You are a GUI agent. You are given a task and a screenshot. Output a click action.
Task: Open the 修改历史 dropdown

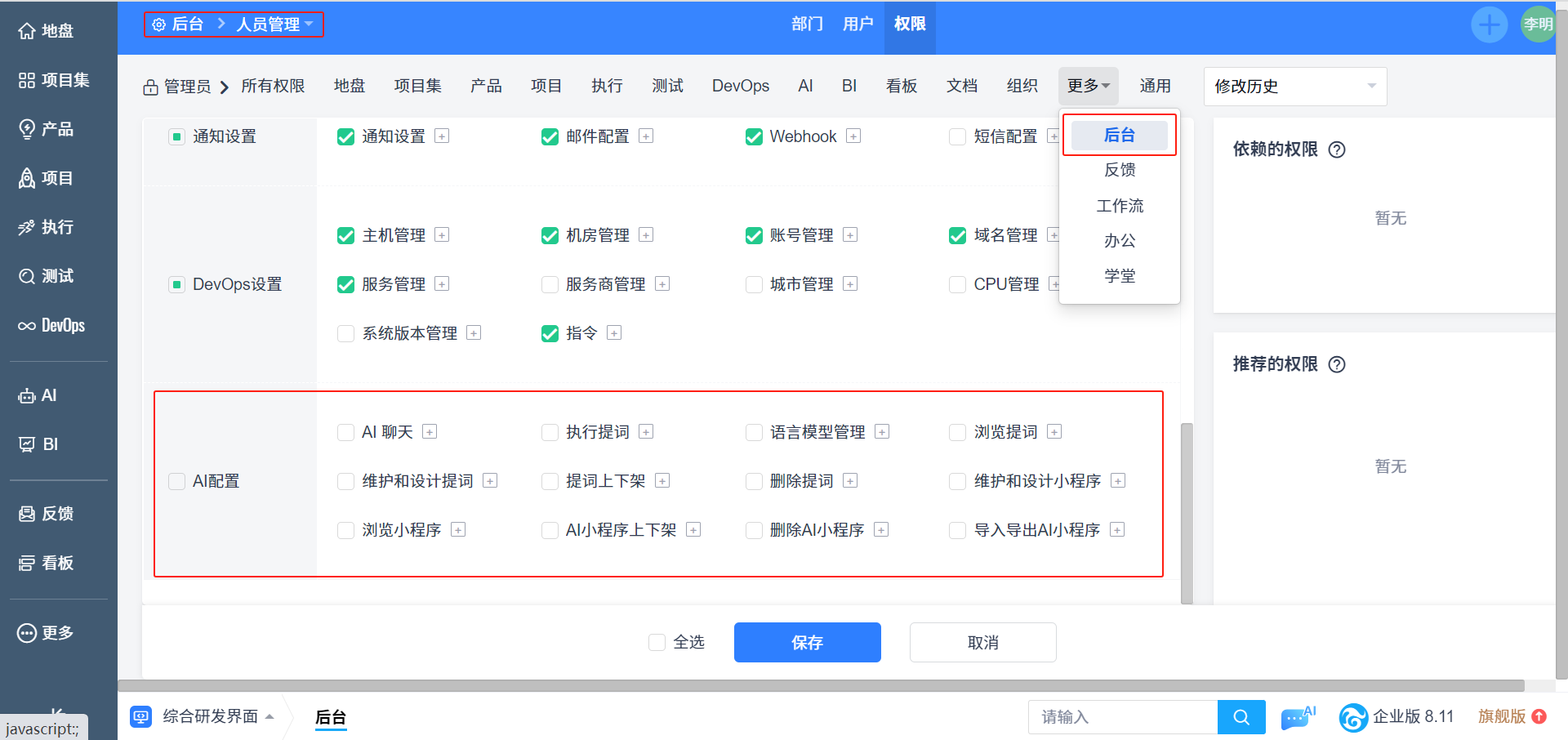tap(1294, 87)
